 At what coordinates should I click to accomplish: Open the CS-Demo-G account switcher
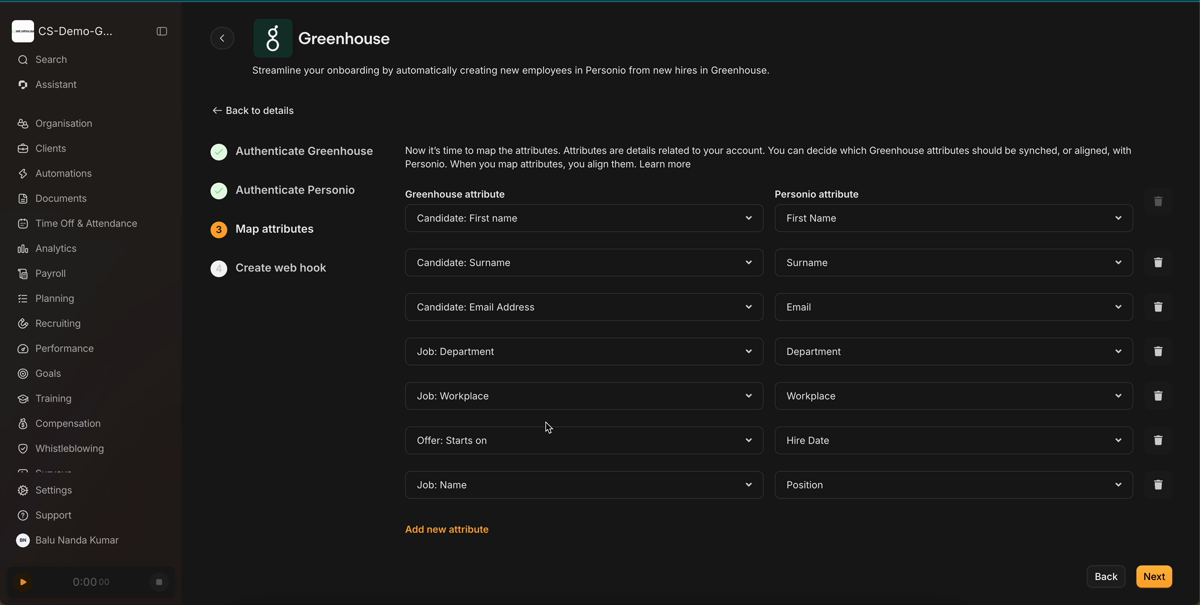(x=63, y=32)
